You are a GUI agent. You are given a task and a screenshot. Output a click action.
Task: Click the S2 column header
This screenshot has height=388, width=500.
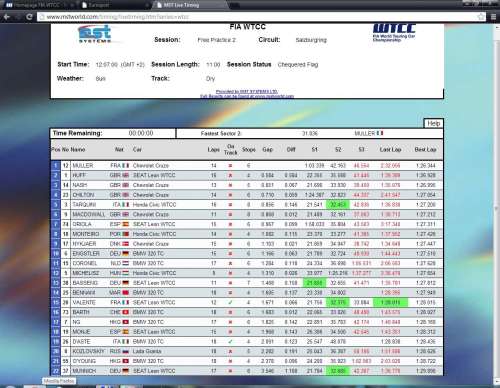[x=338, y=150]
